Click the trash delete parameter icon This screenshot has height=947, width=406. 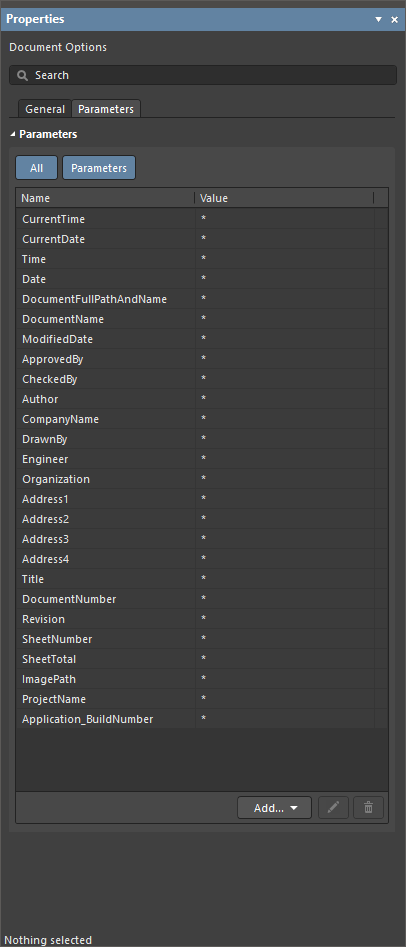(x=369, y=807)
